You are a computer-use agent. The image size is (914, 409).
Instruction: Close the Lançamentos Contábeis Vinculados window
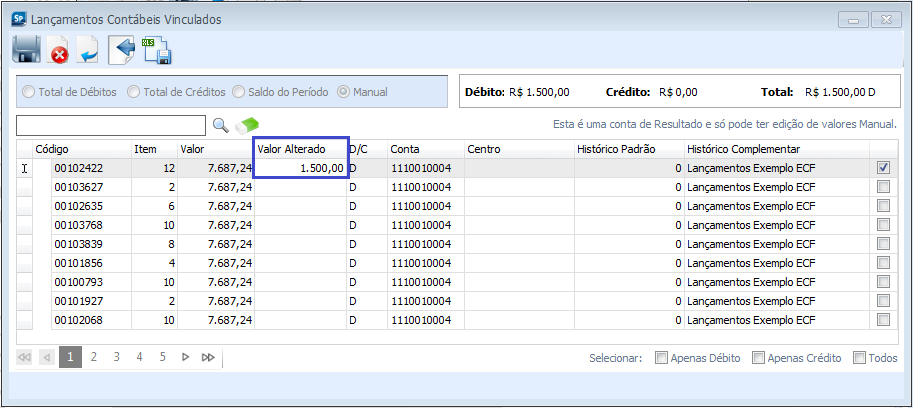pos(887,20)
